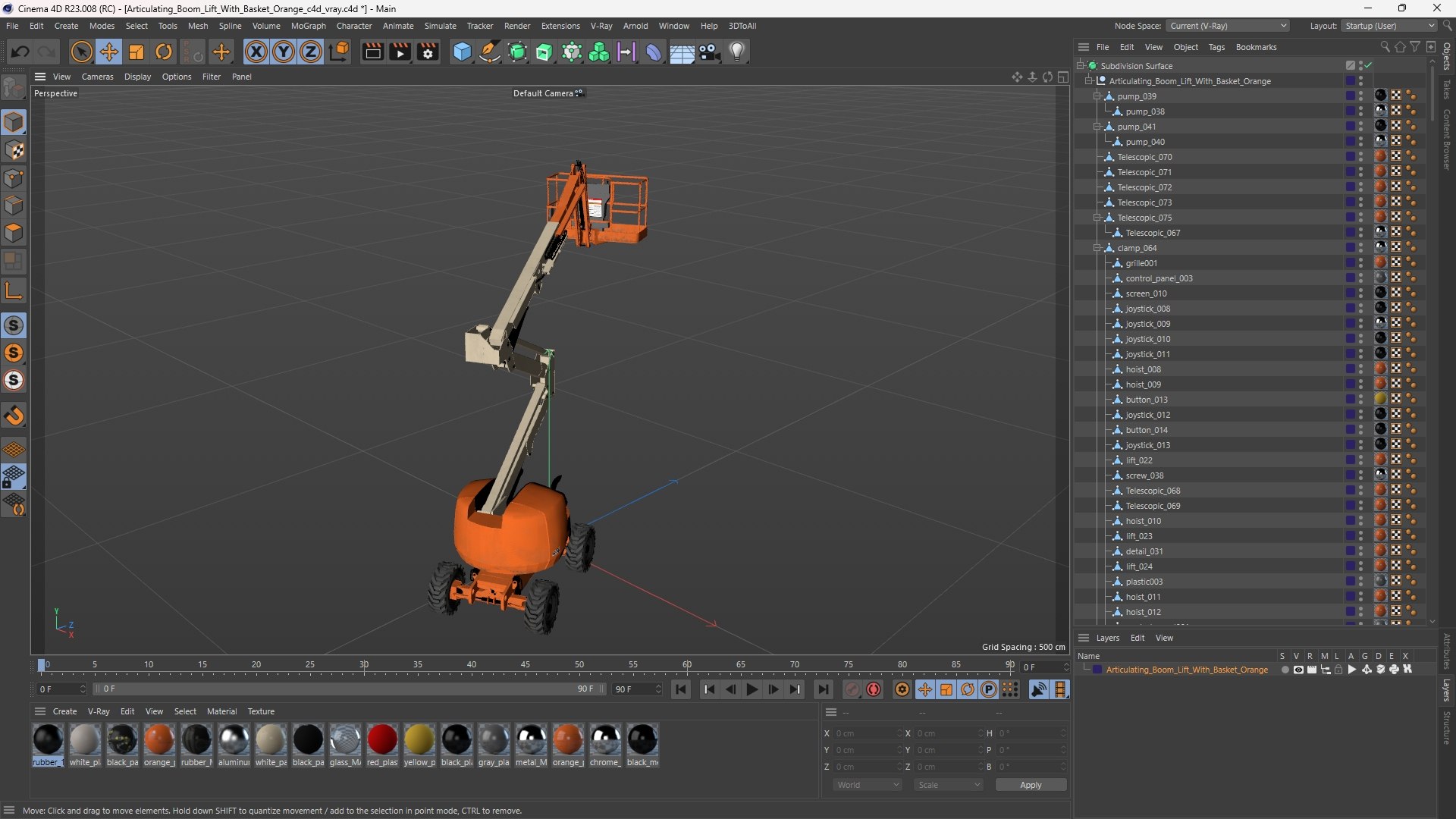The image size is (1456, 819).
Task: Click the Undo arrow icon
Action: tap(20, 52)
